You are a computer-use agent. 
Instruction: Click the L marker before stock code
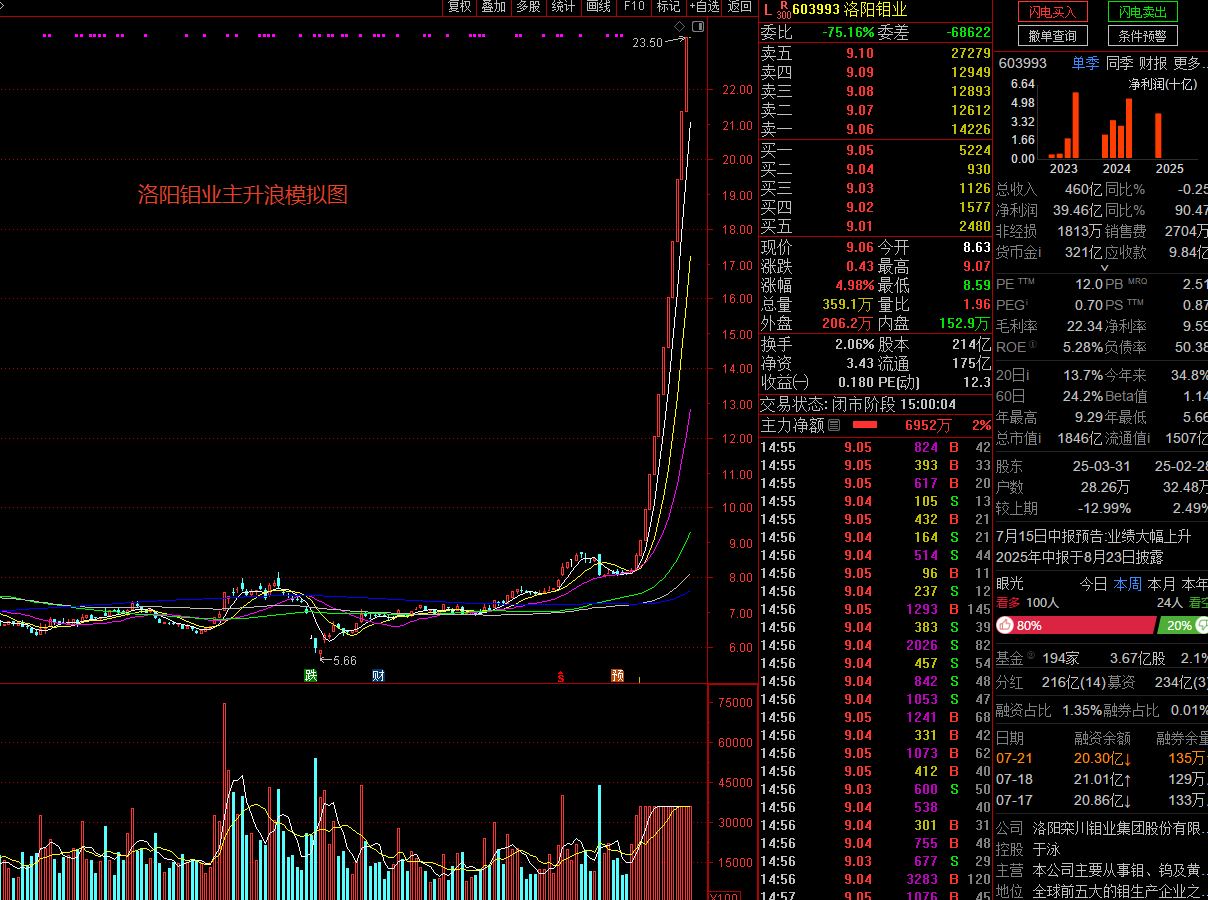click(767, 10)
